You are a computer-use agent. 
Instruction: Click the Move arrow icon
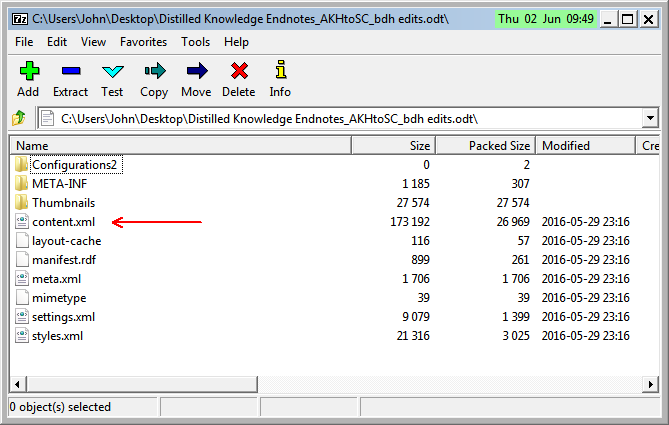[196, 71]
